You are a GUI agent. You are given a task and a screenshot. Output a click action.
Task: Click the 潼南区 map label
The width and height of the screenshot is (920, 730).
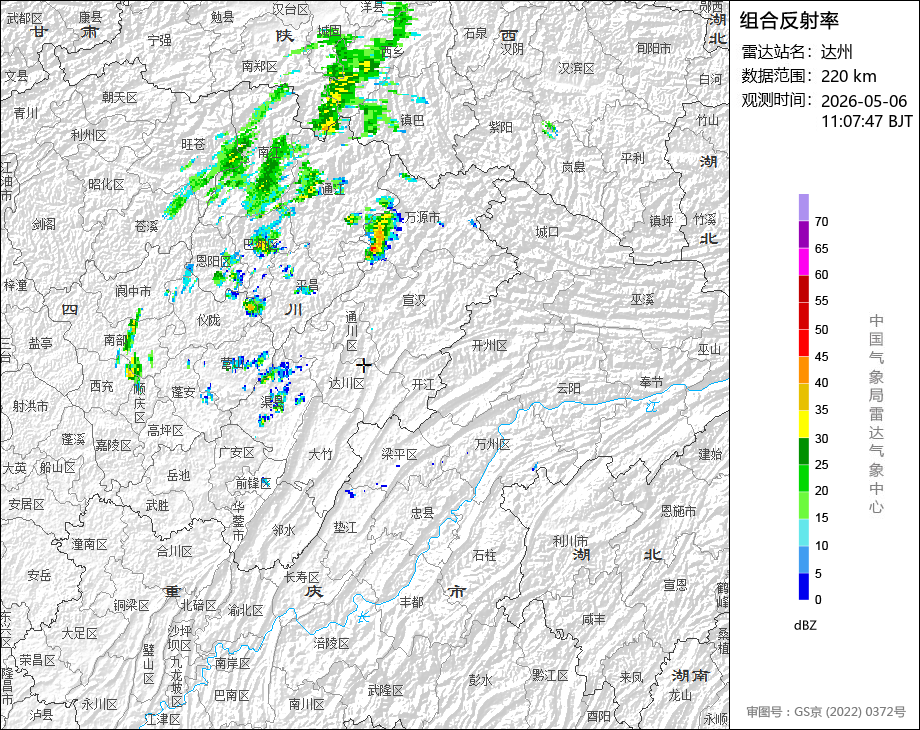[x=89, y=544]
